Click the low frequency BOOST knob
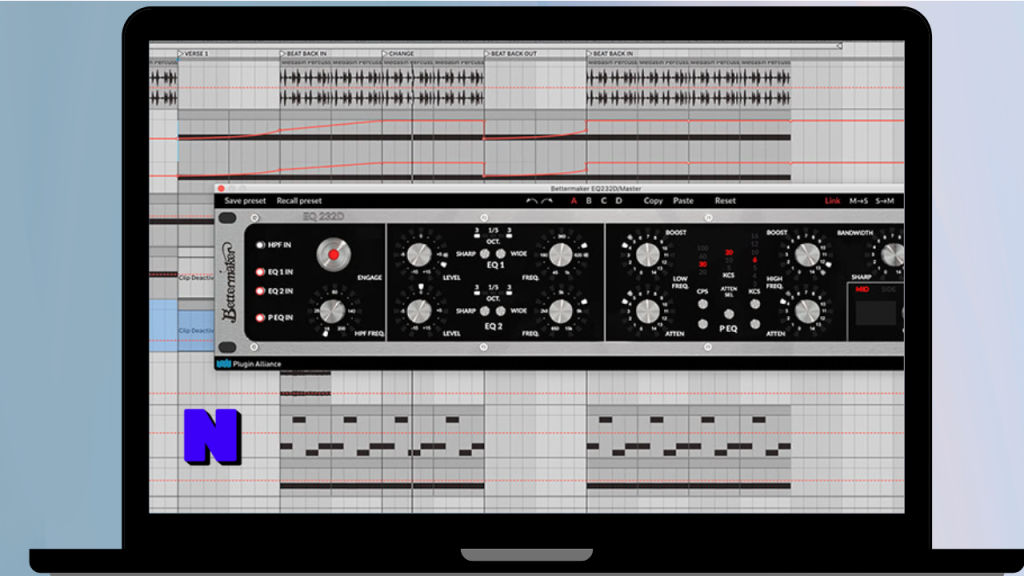Image resolution: width=1024 pixels, height=576 pixels. [647, 255]
